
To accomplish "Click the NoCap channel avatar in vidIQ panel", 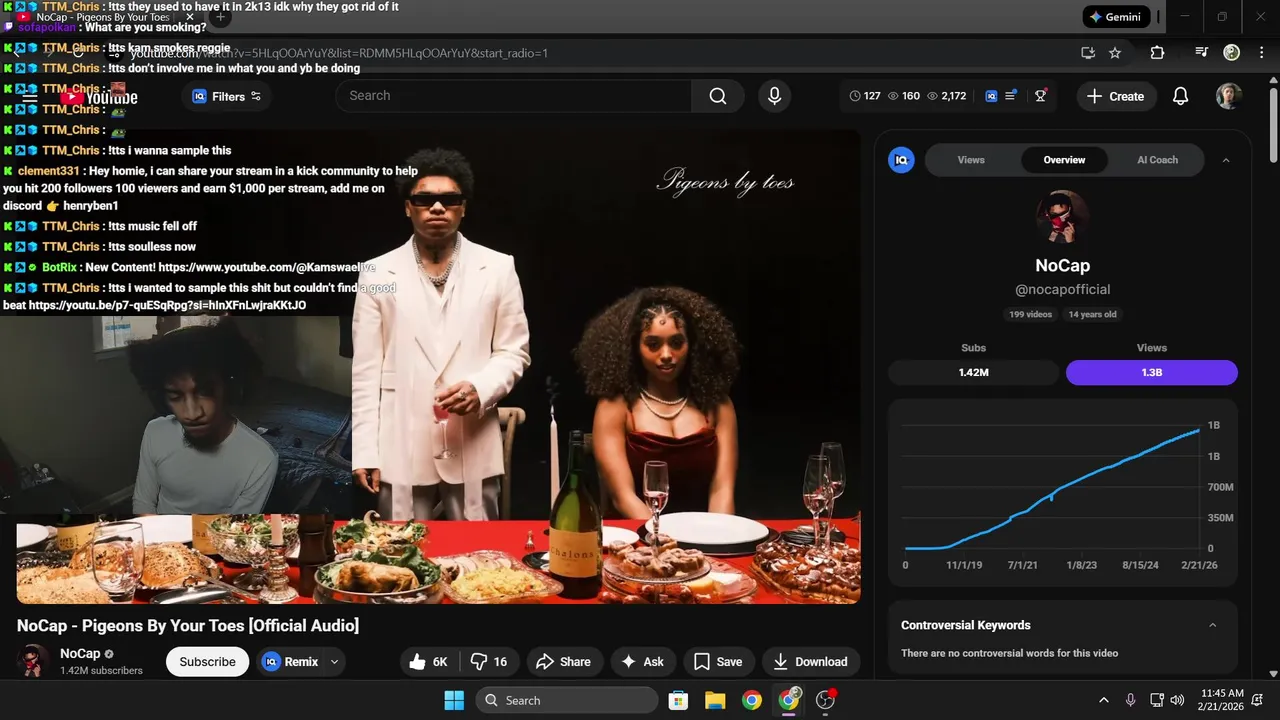I will (1062, 217).
